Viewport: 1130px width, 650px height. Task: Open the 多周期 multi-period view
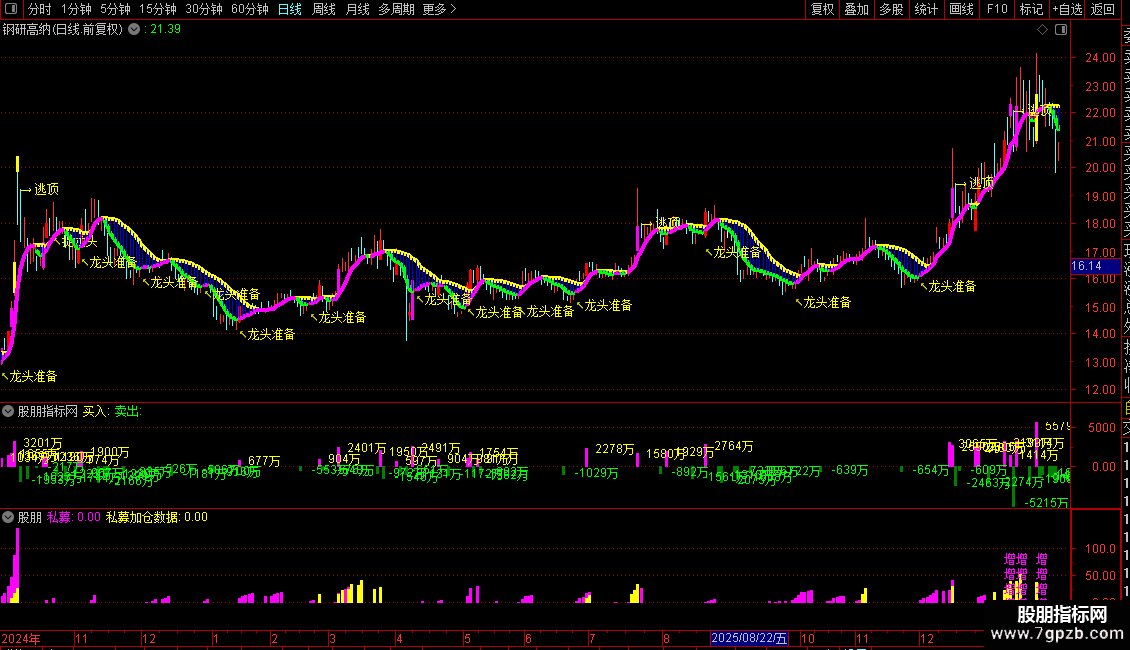396,9
